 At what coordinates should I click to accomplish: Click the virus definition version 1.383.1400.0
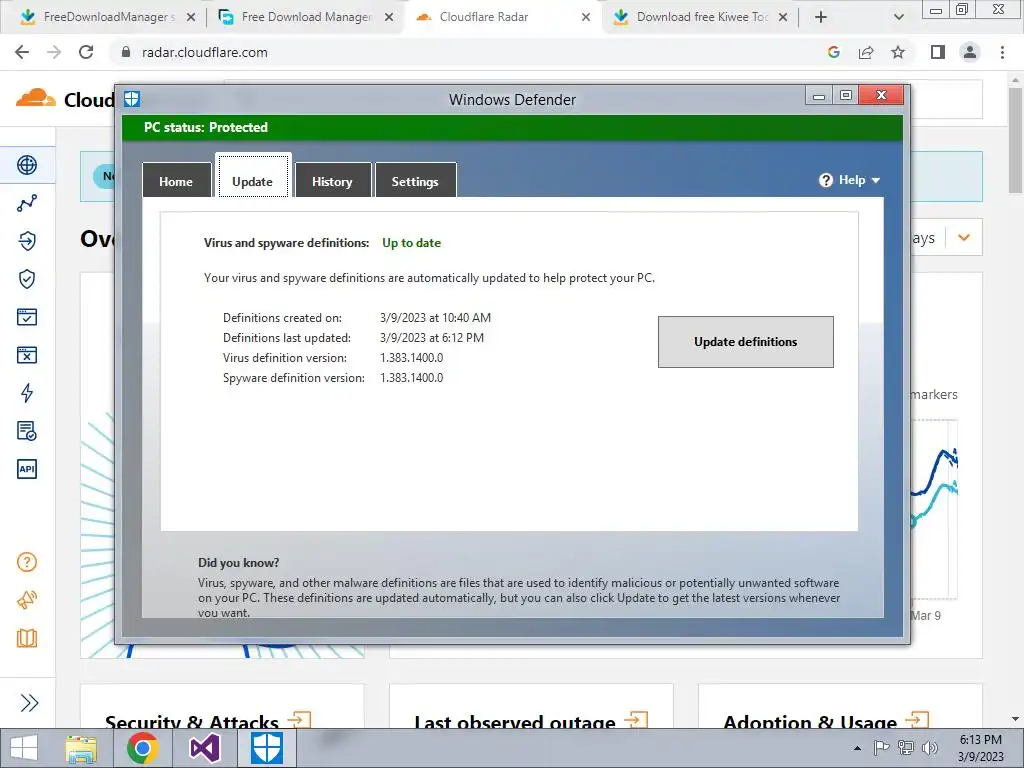pyautogui.click(x=411, y=358)
